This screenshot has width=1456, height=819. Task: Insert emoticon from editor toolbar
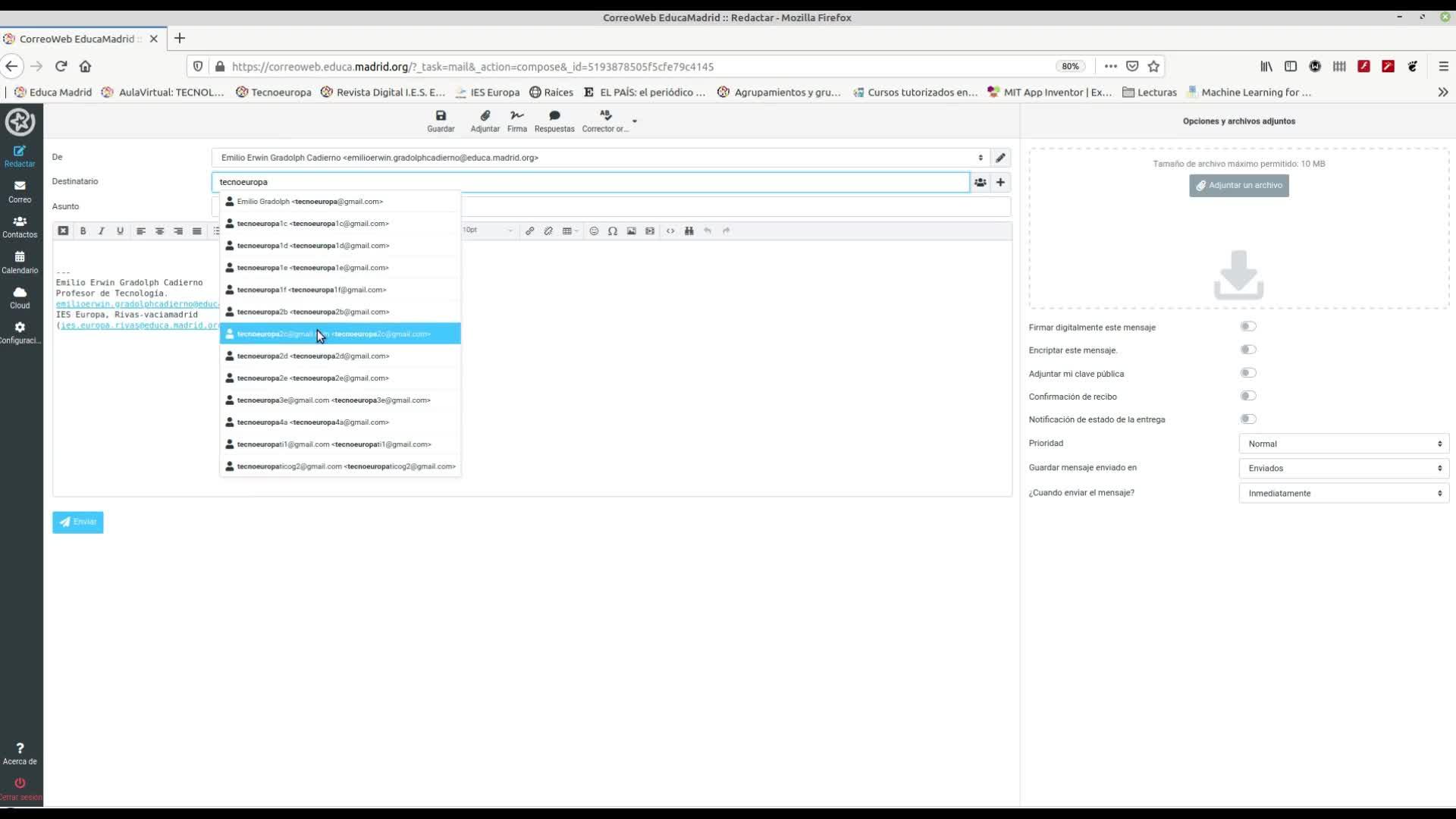point(594,231)
